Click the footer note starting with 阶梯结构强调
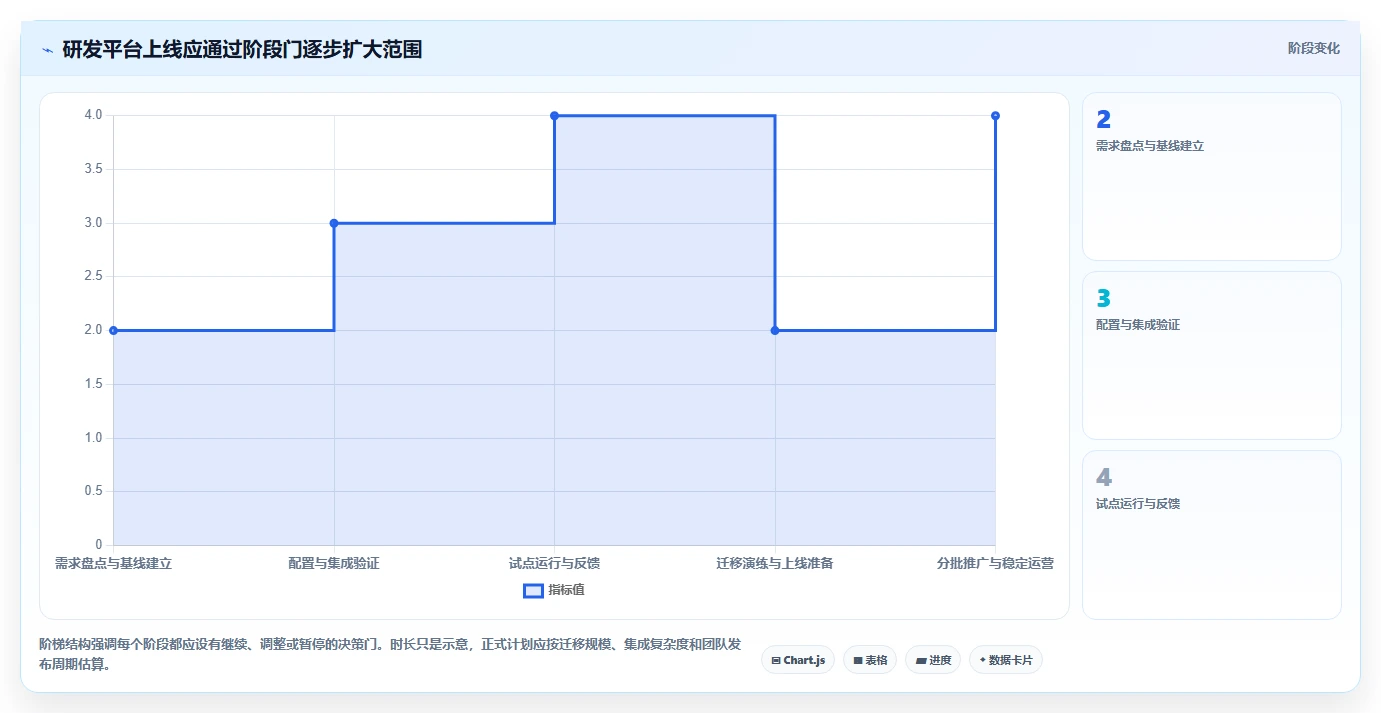1381x713 pixels. [x=390, y=654]
